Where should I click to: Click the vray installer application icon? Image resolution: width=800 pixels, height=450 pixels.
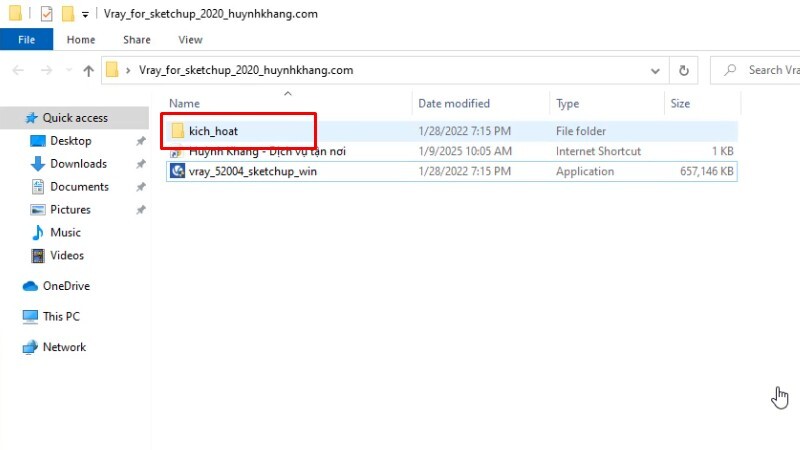pyautogui.click(x=177, y=171)
